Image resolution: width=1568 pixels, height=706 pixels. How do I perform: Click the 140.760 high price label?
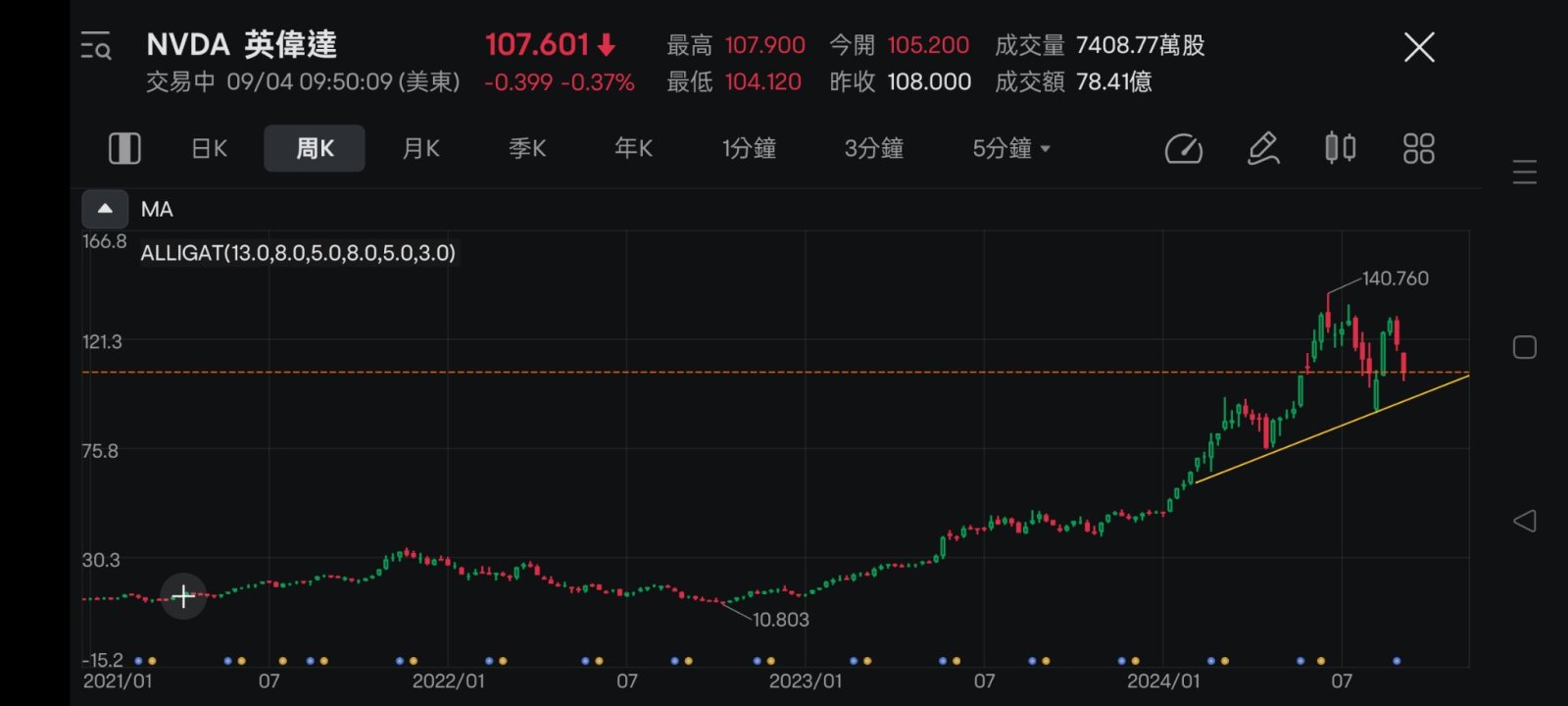tap(1396, 278)
